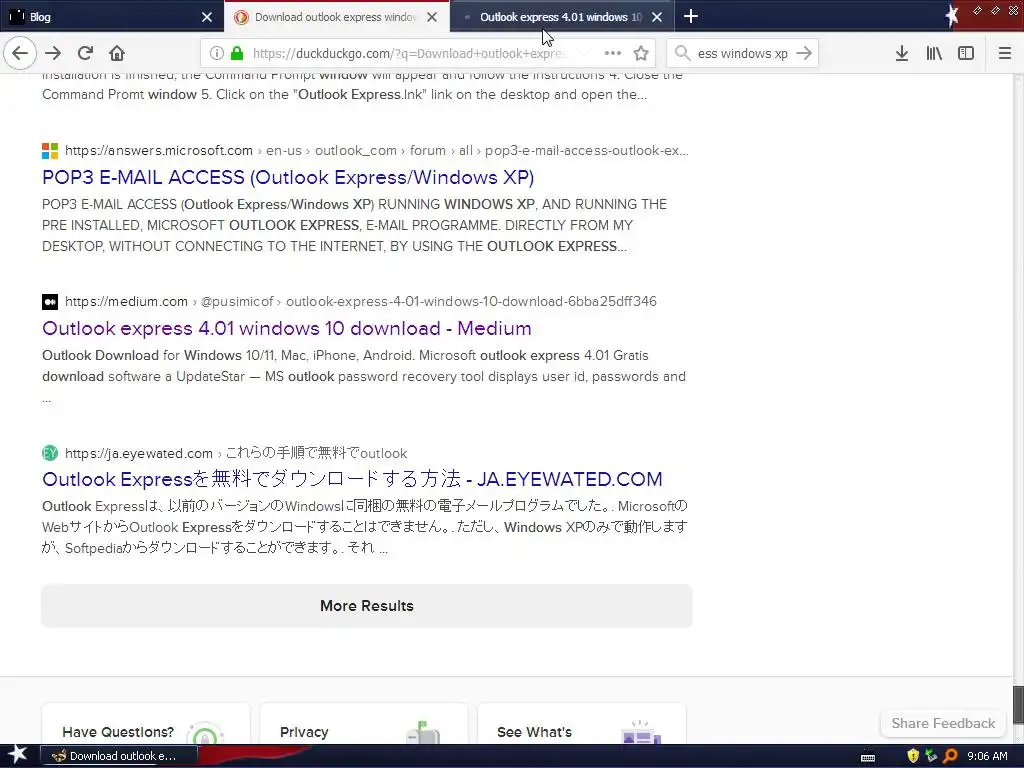This screenshot has height=768, width=1024.
Task: Click the tray magnifier icon
Action: 950,756
